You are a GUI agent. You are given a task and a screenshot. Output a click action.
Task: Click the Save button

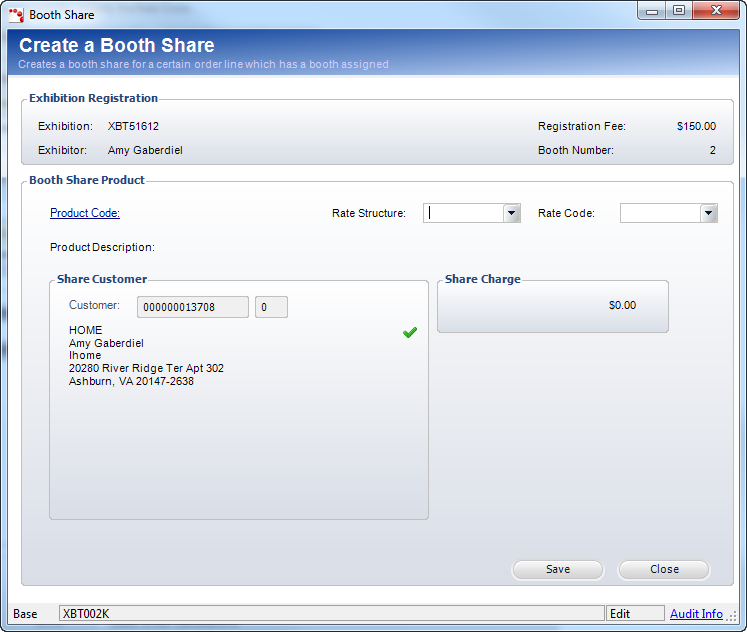(x=558, y=569)
